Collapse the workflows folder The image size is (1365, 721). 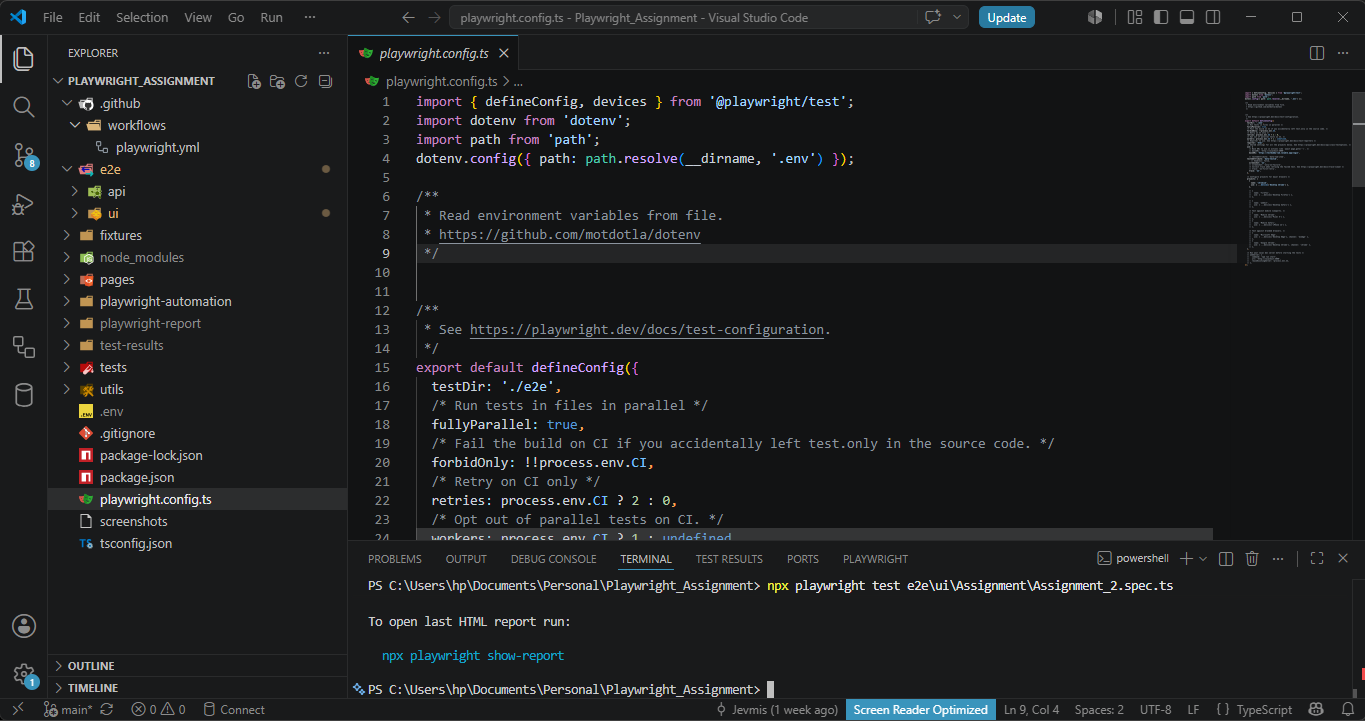[x=137, y=125]
